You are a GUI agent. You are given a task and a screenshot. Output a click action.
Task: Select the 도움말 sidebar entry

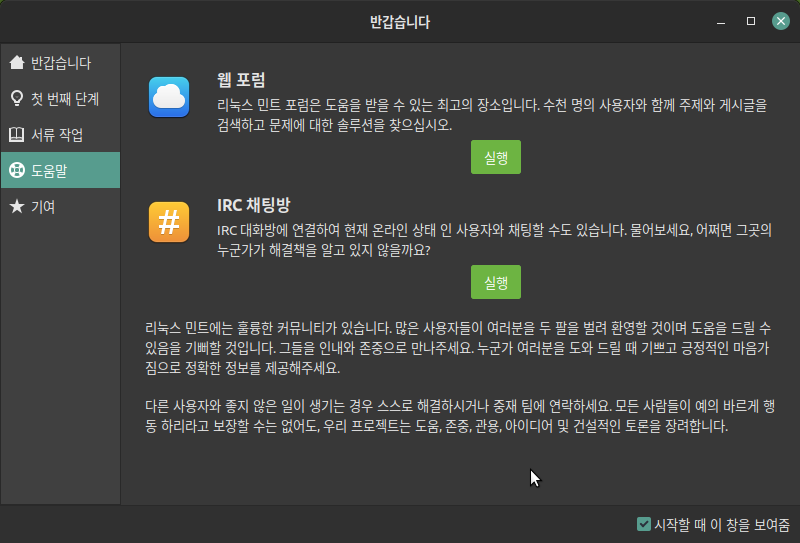pos(60,170)
